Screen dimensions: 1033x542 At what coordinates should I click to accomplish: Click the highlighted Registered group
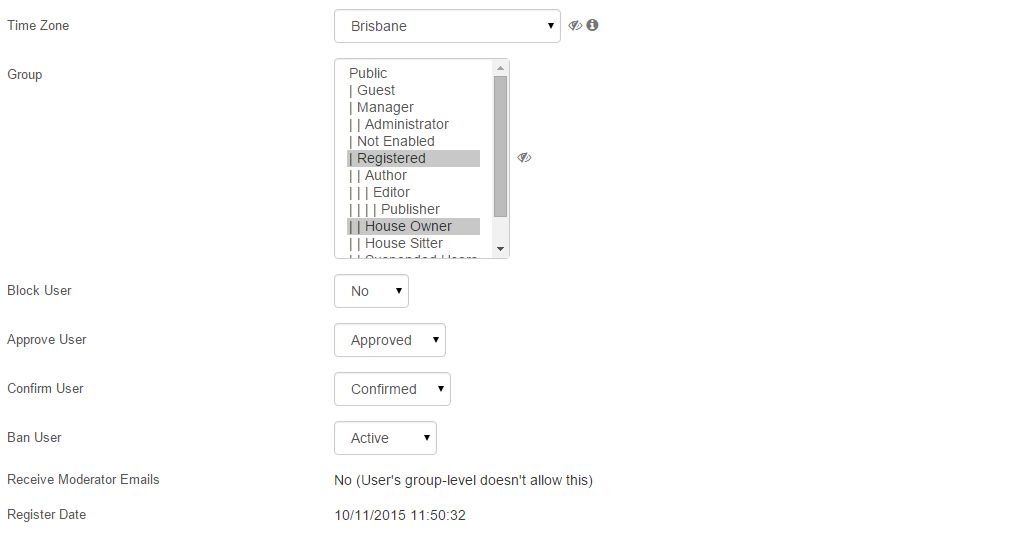(414, 159)
